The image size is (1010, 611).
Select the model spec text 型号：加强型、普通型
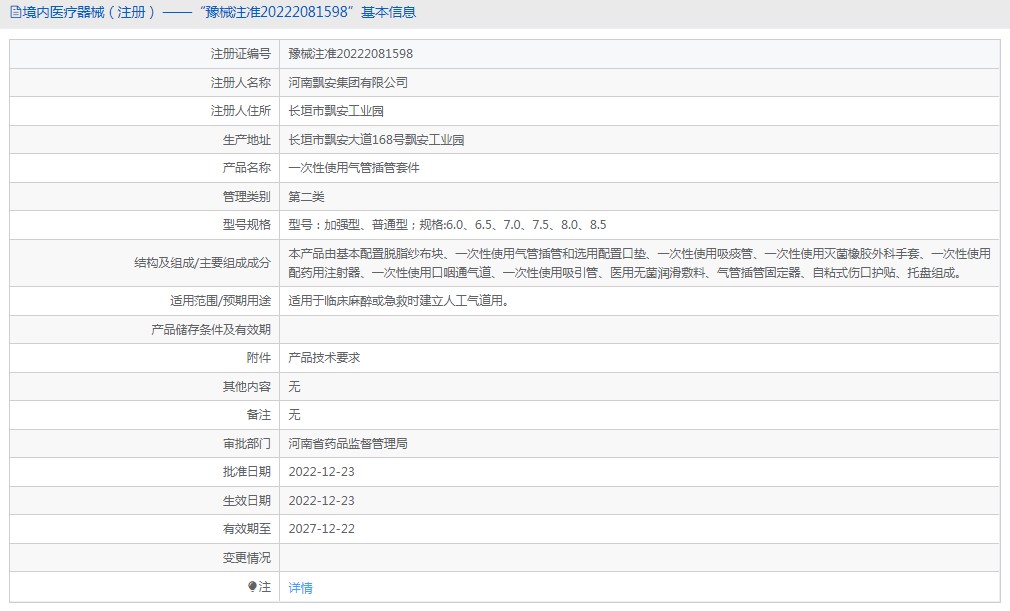348,225
